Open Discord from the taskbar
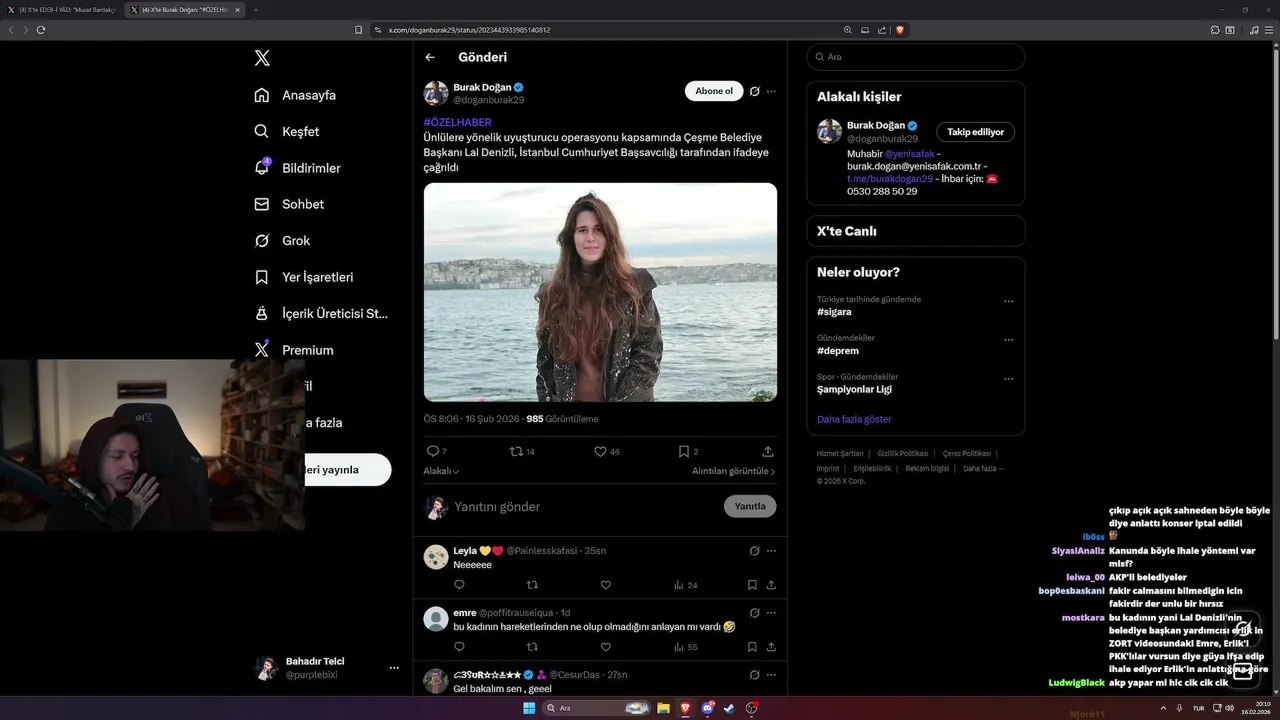Viewport: 1280px width, 720px height. tap(708, 708)
